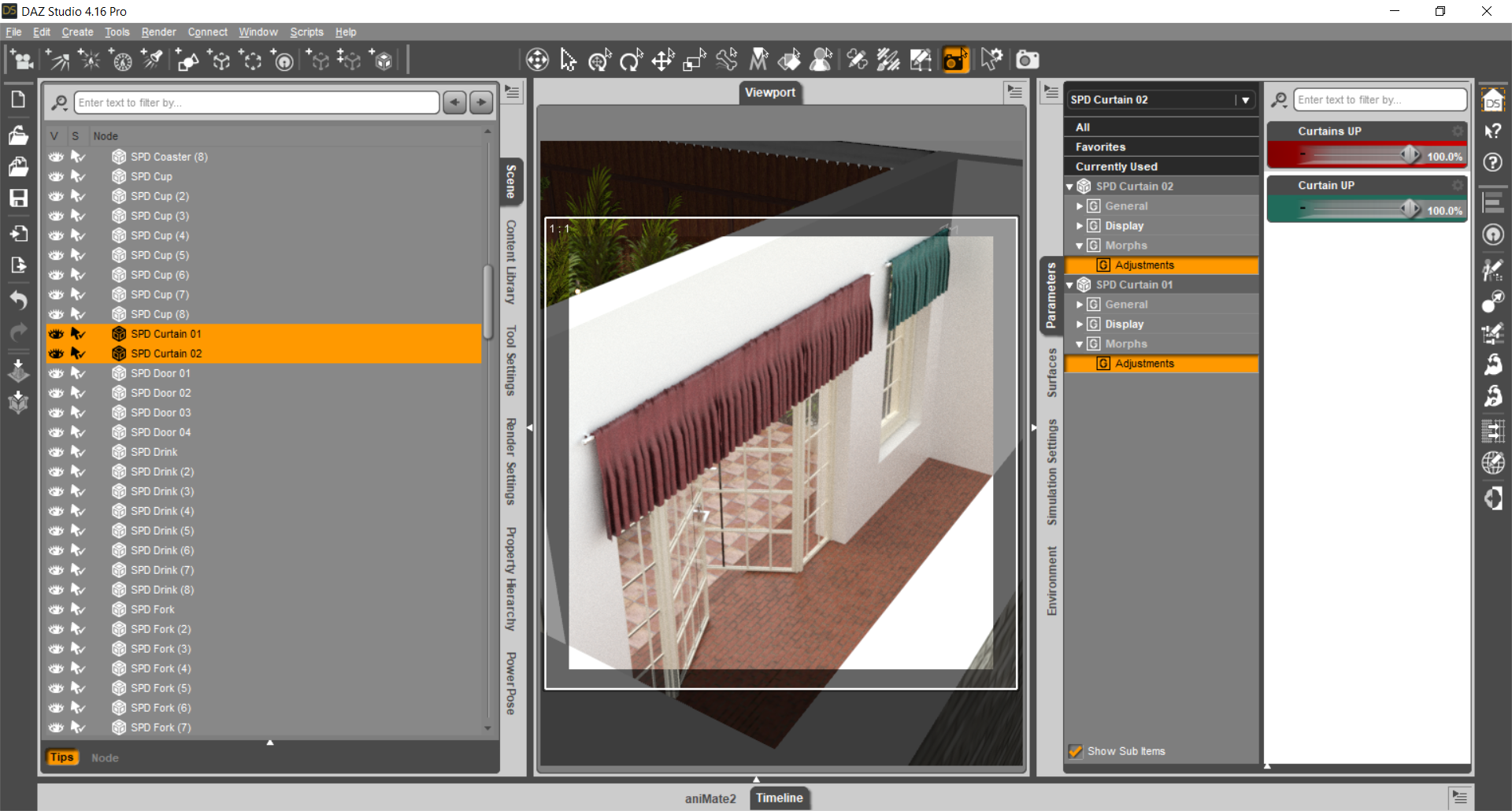
Task: Open a file with the folder icon
Action: (18, 135)
